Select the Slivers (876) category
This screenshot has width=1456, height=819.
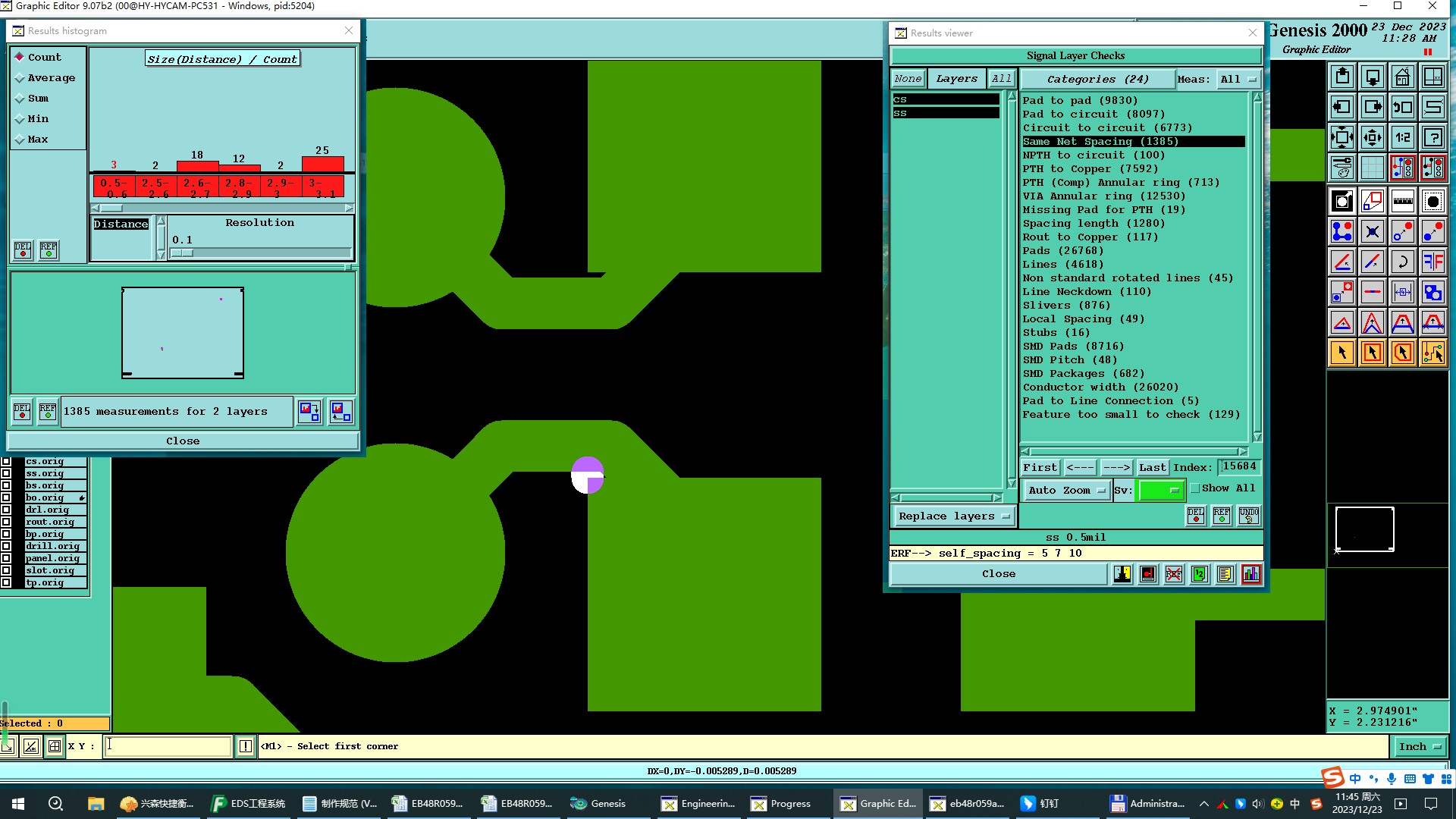(1066, 305)
